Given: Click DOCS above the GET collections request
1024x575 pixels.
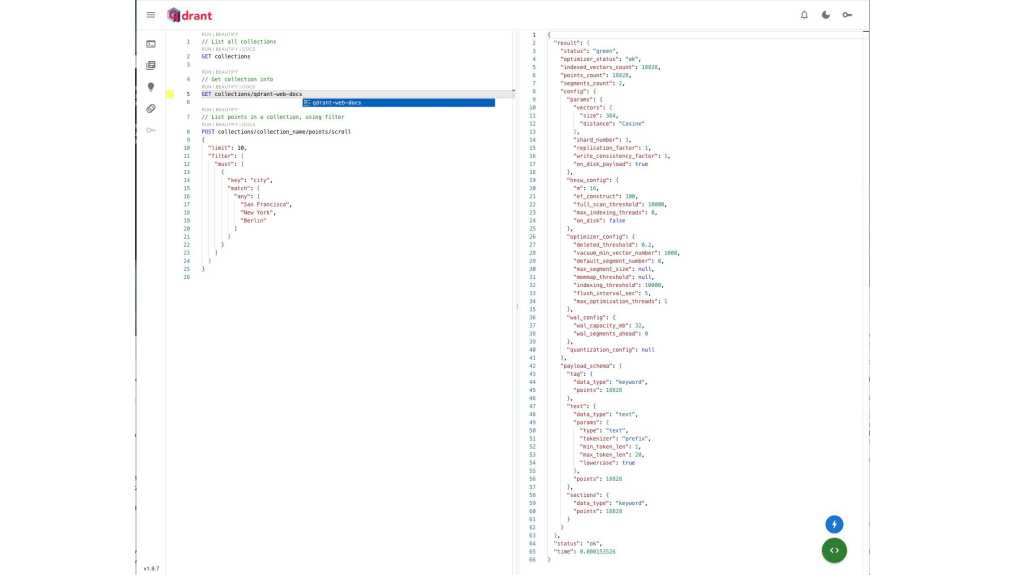Looking at the screenshot, I should [x=249, y=49].
